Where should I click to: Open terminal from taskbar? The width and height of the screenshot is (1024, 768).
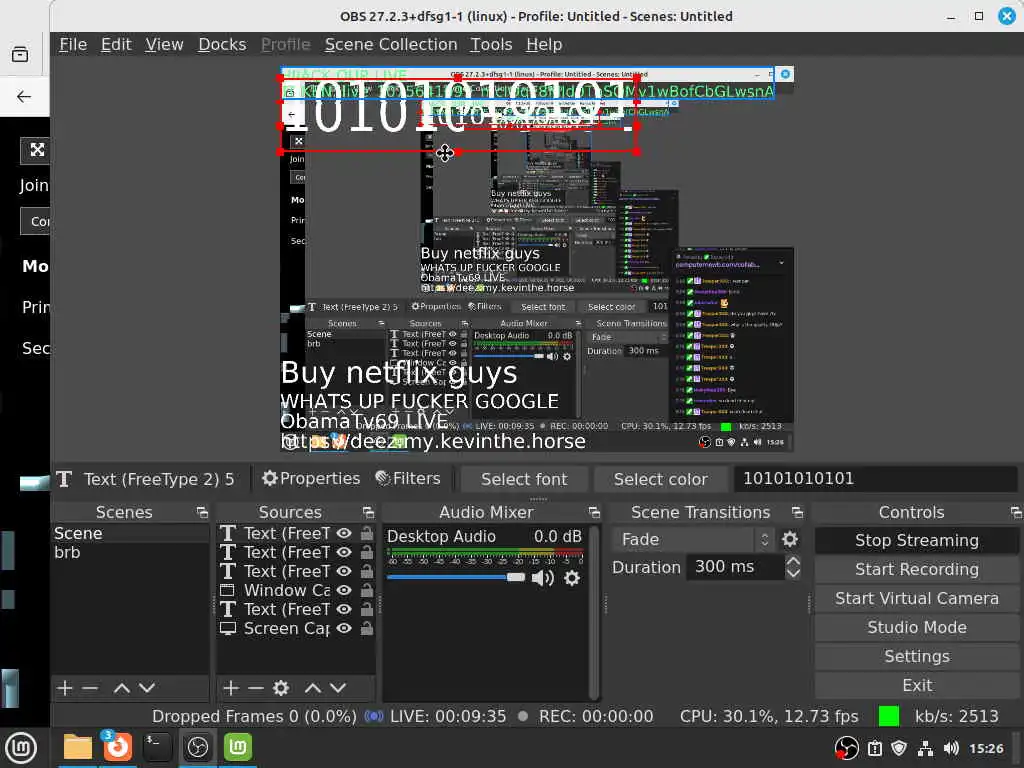pyautogui.click(x=157, y=747)
